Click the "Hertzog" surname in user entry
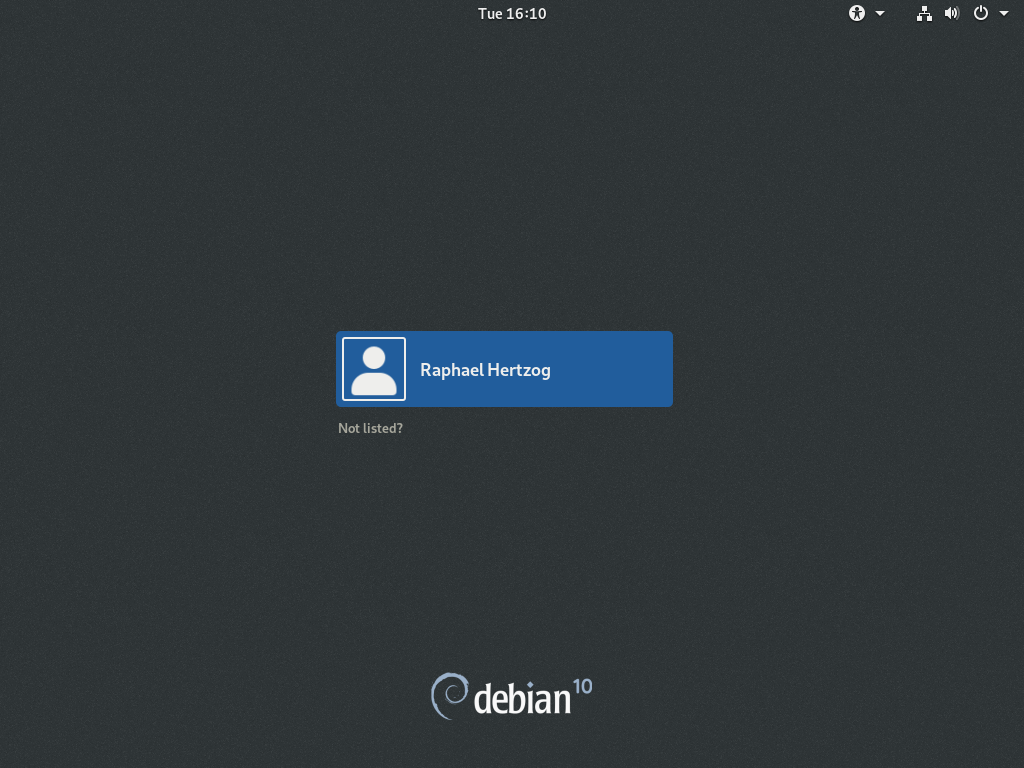 point(518,370)
